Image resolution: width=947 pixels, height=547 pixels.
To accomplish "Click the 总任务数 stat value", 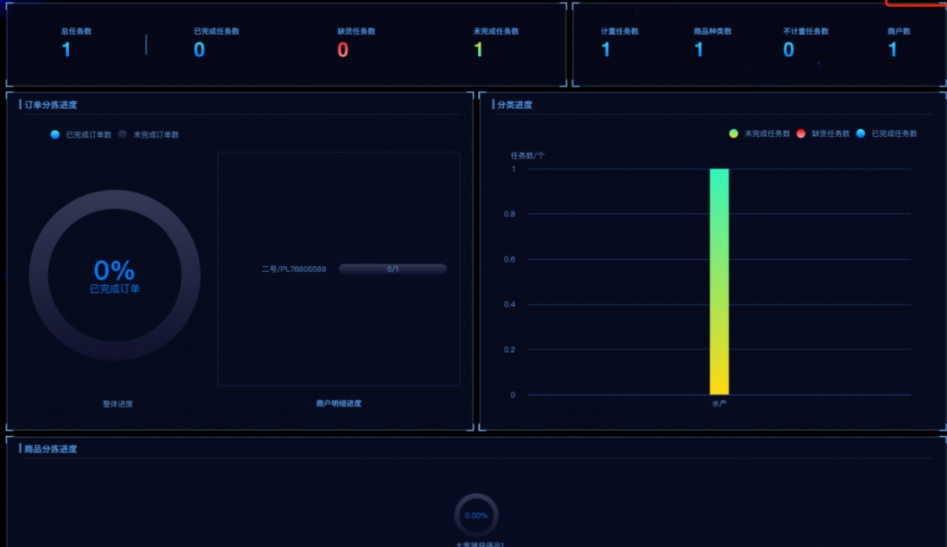I will (x=66, y=50).
